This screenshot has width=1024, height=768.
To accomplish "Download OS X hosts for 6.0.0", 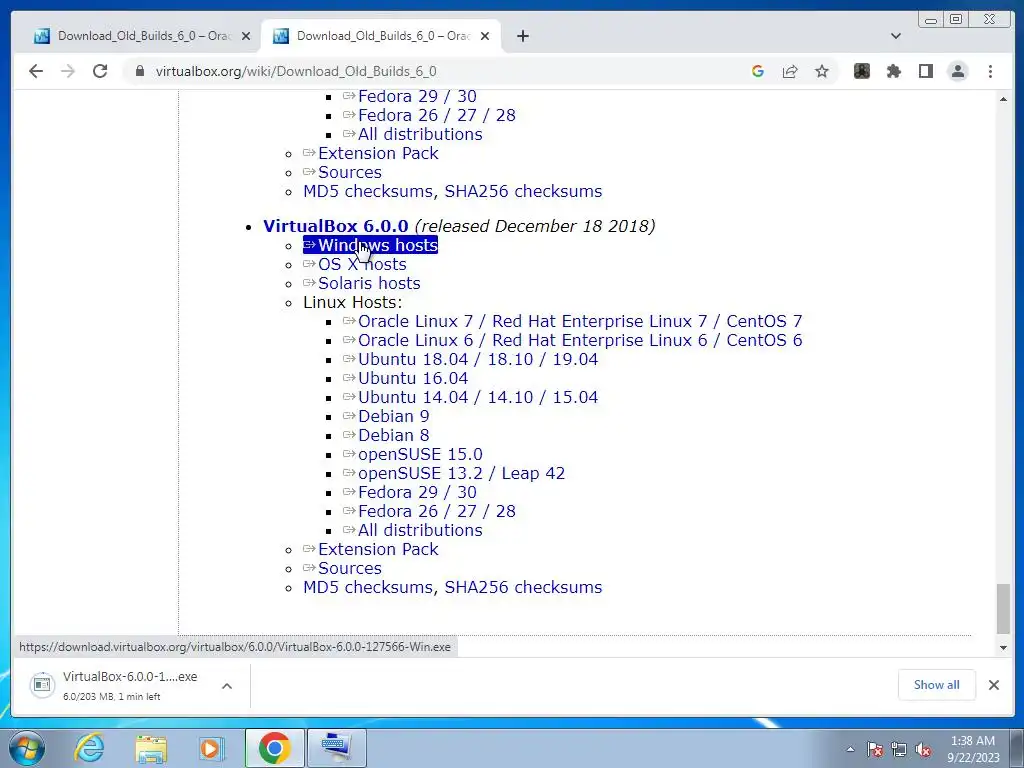I will (355, 264).
